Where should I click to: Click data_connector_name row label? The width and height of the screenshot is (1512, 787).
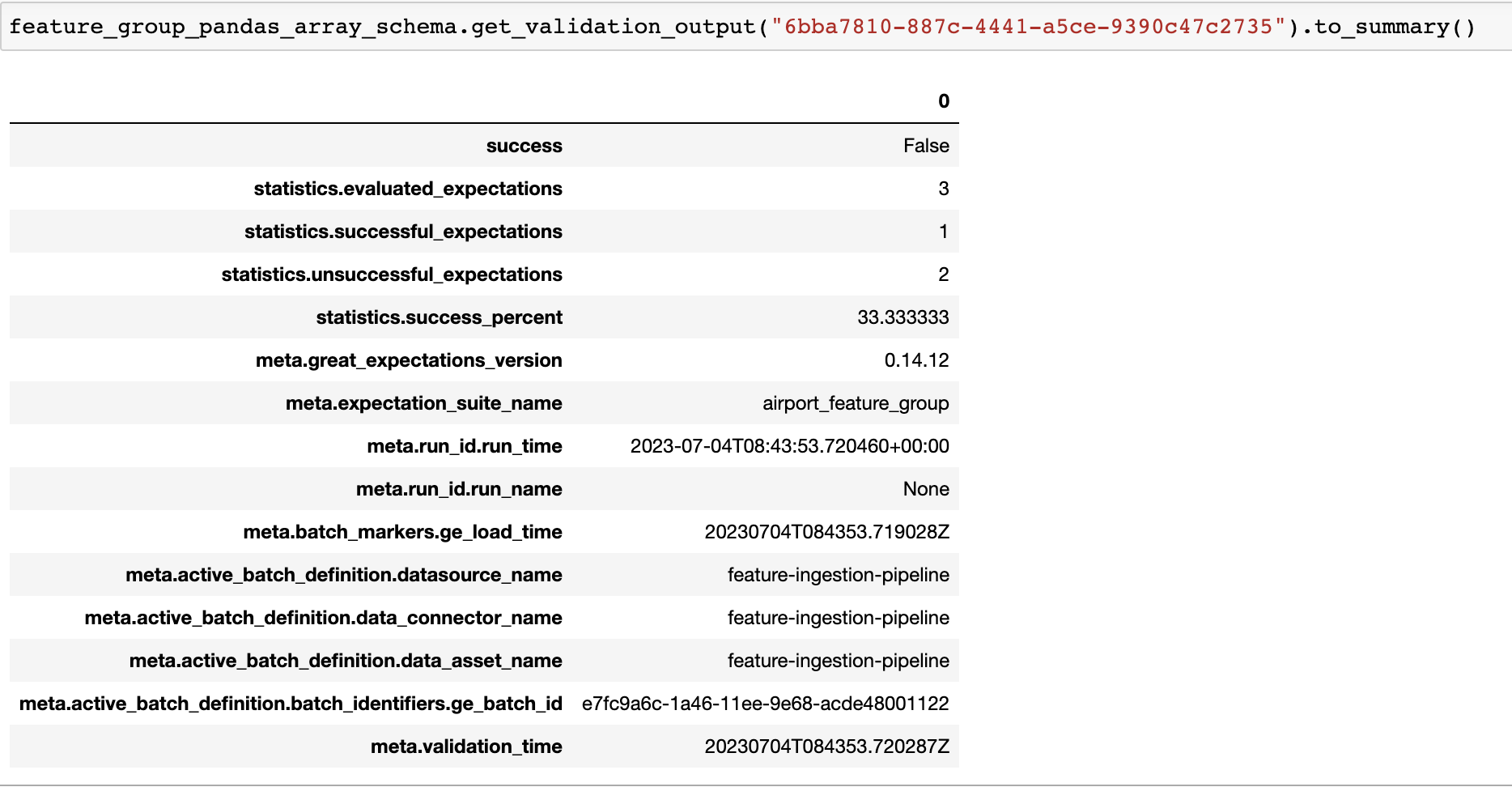pyautogui.click(x=323, y=618)
